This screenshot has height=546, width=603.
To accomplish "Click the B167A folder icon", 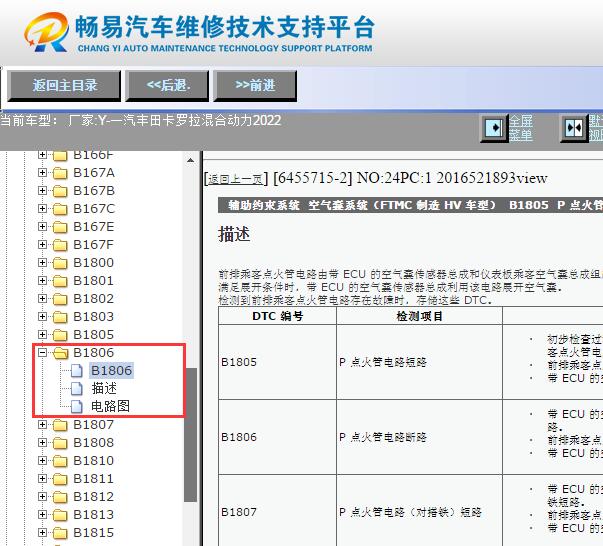I will 60,173.
